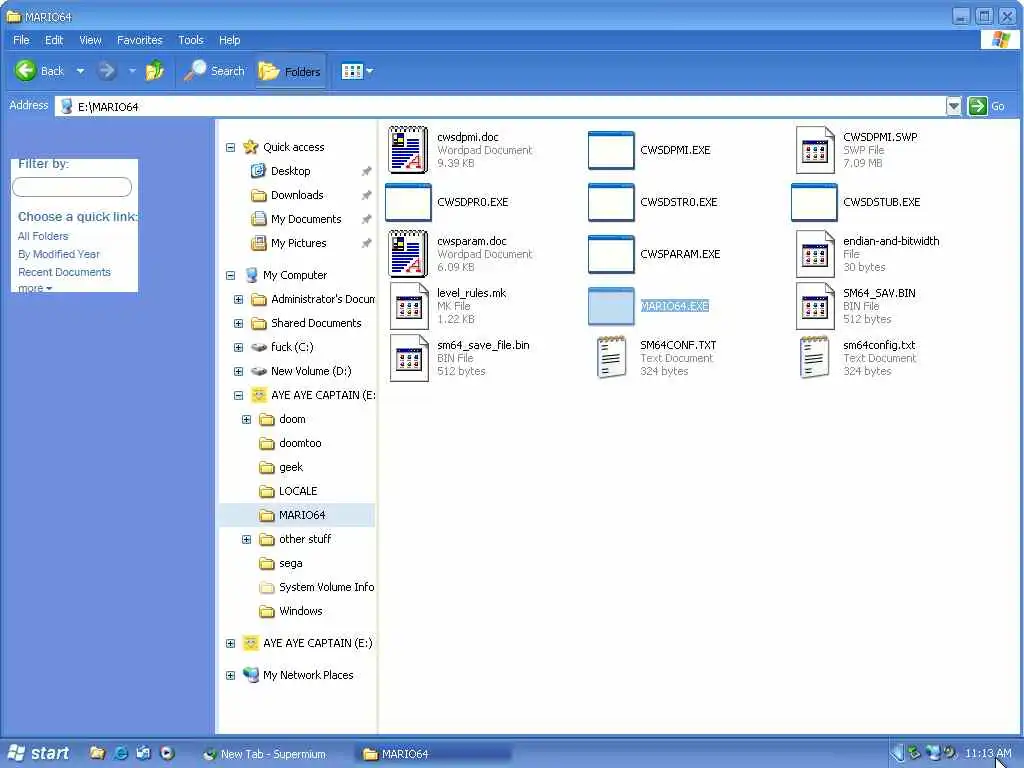The width and height of the screenshot is (1024, 768).
Task: Select the CWSDPR0.EXE file icon
Action: (408, 202)
